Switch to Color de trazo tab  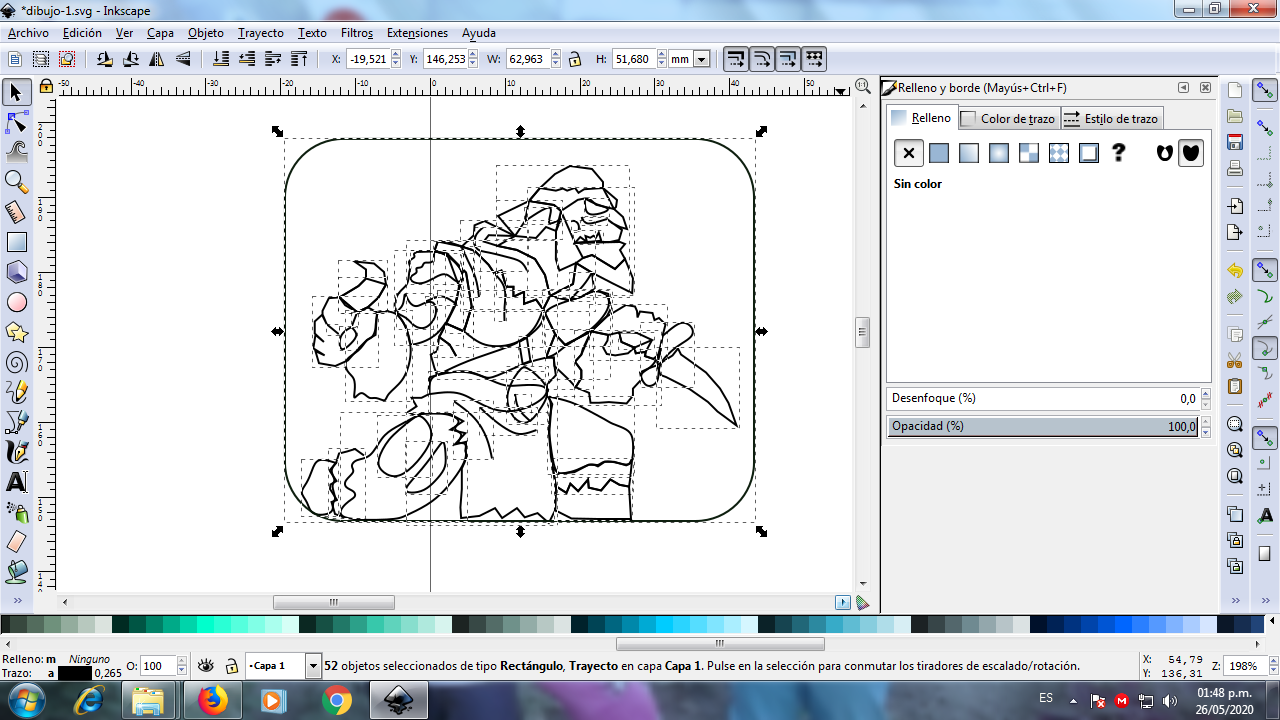point(1008,118)
